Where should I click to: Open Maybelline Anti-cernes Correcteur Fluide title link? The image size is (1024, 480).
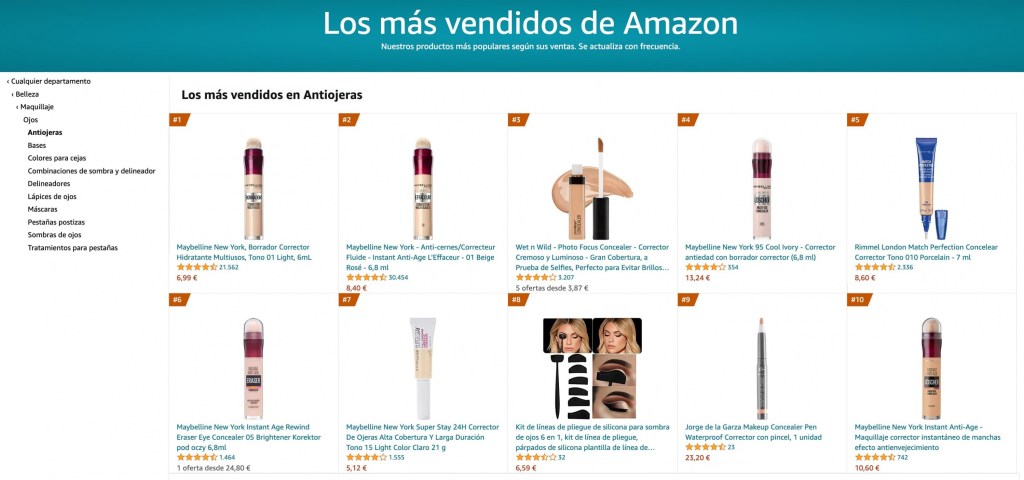point(421,257)
